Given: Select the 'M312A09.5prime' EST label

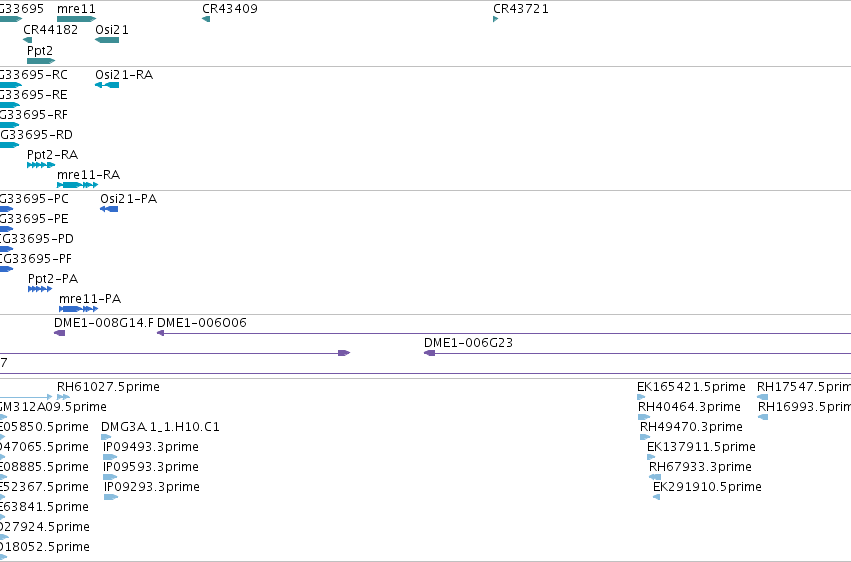Looking at the screenshot, I should (53, 407).
